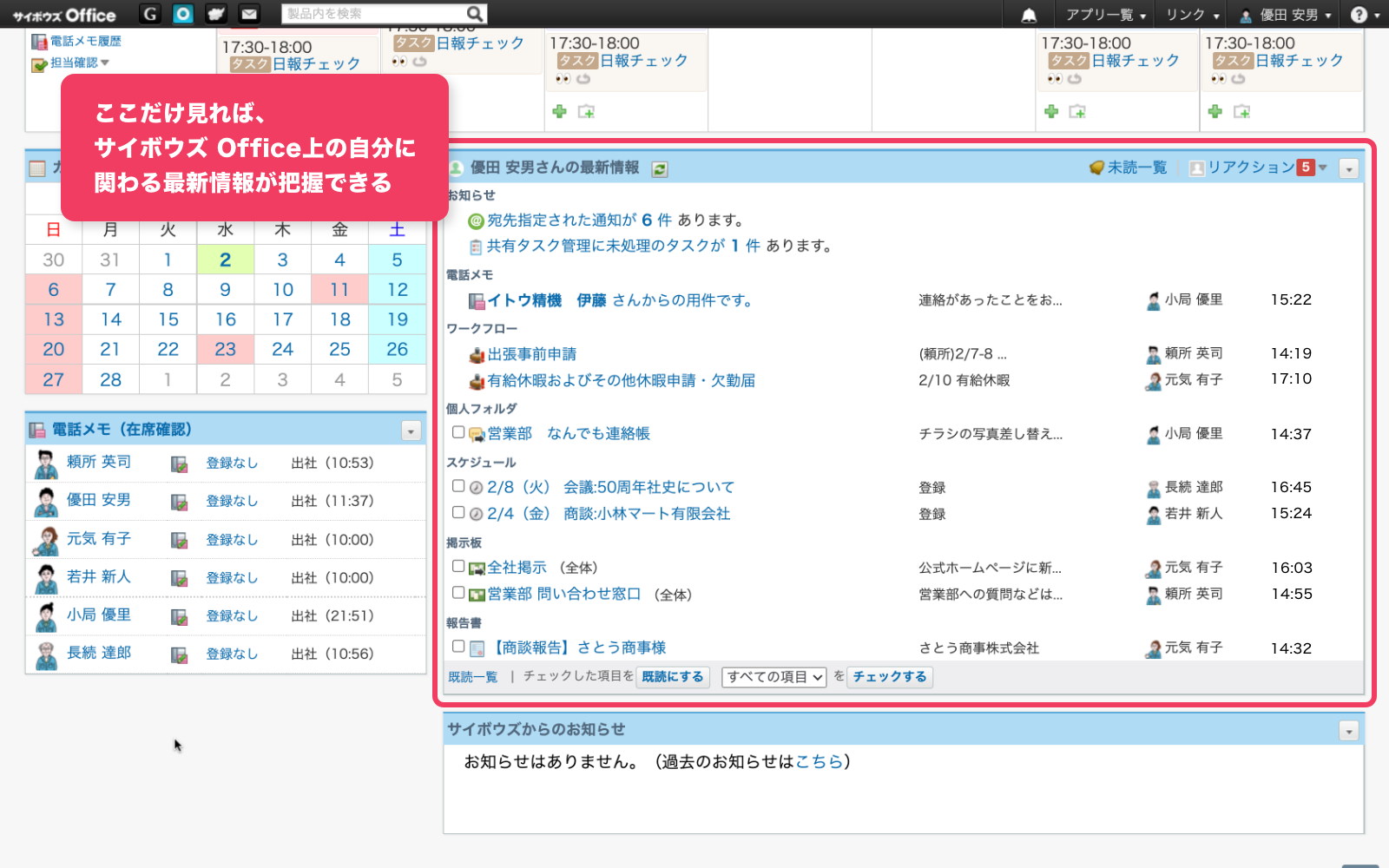This screenshot has height=868, width=1389.
Task: Click the product search input field
Action: coord(373,14)
